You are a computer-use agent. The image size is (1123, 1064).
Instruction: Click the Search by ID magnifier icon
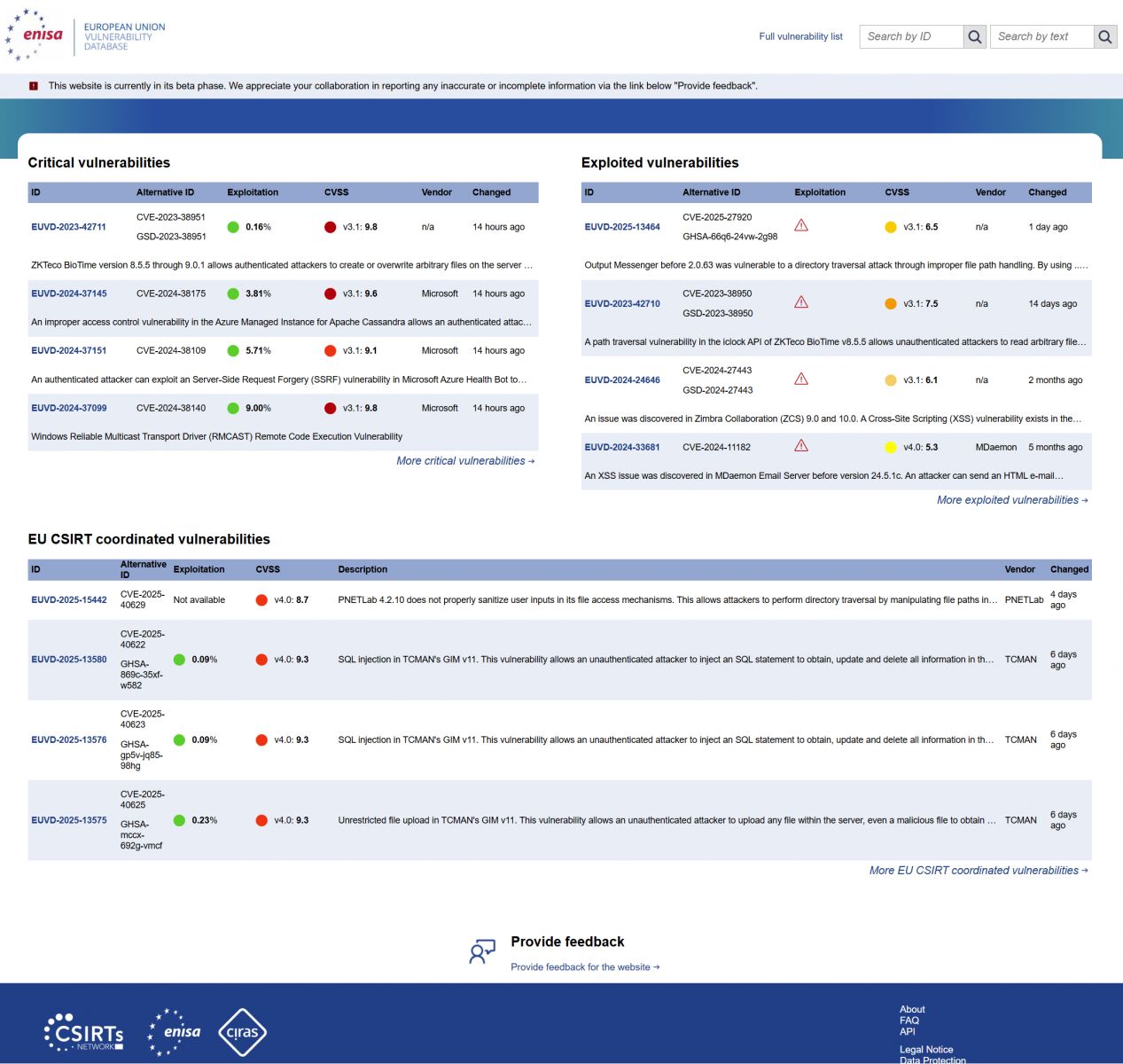click(975, 36)
